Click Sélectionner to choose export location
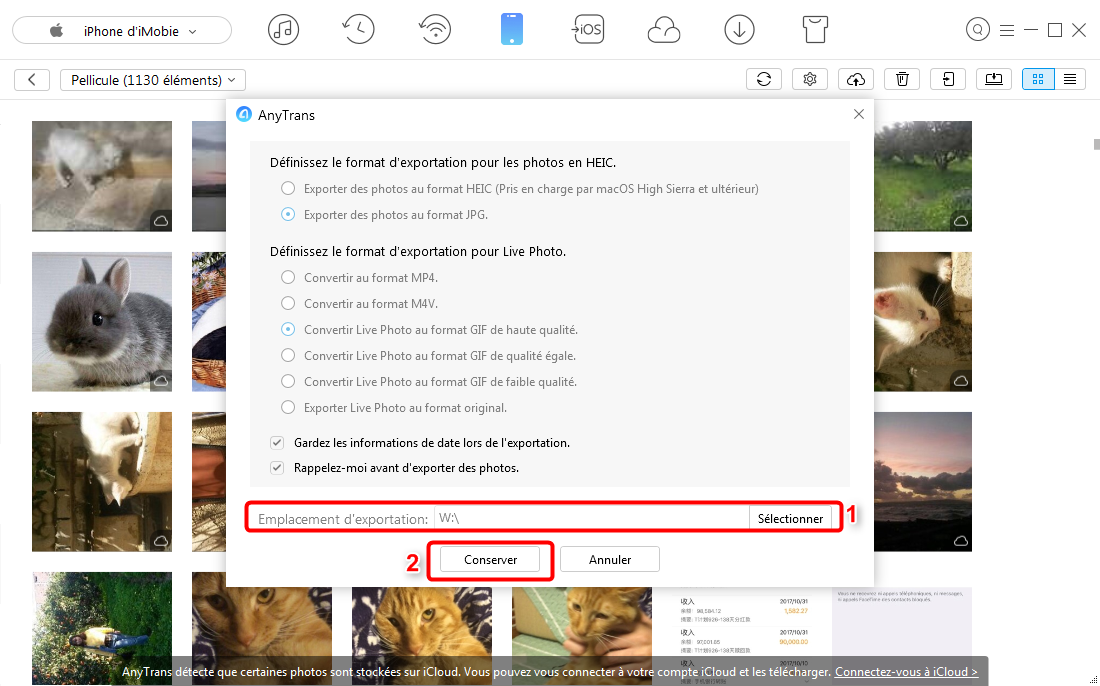The height and width of the screenshot is (686, 1100). [x=792, y=518]
